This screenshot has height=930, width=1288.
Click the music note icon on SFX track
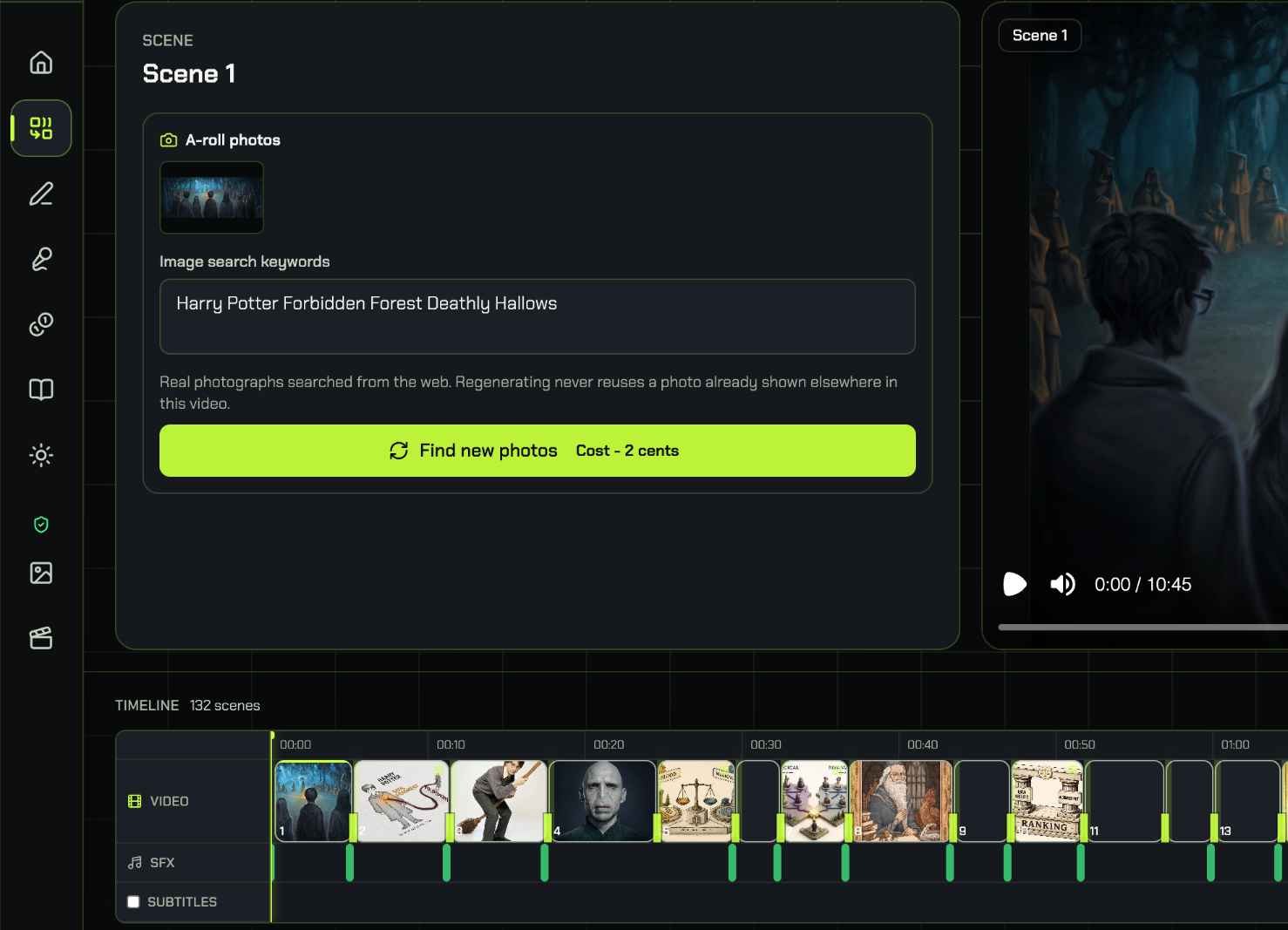coord(134,862)
